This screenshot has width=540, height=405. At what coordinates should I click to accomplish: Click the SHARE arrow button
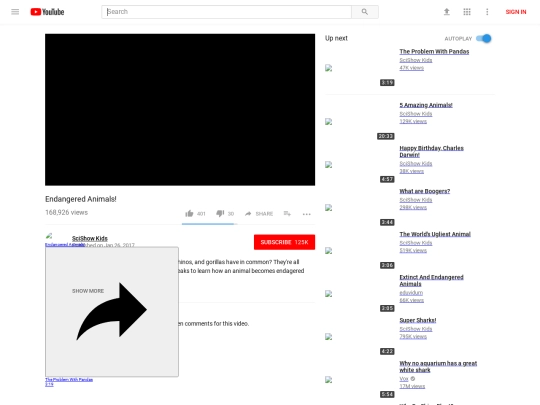click(x=259, y=214)
